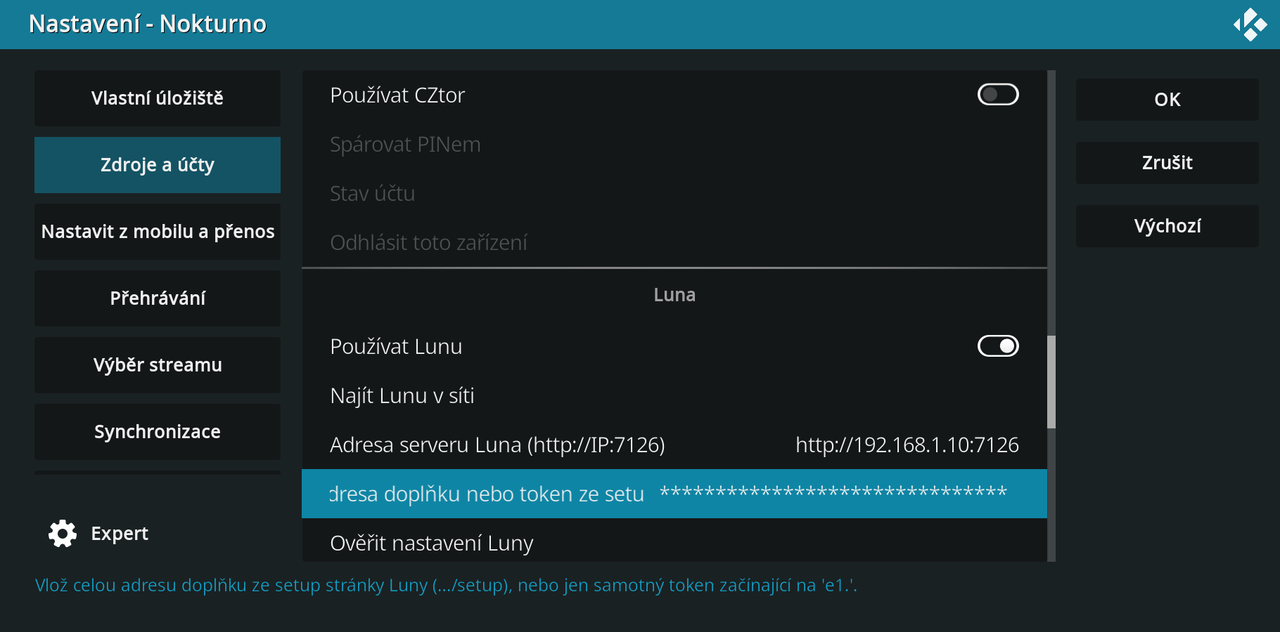Edit the masked Luna token field

tap(674, 494)
